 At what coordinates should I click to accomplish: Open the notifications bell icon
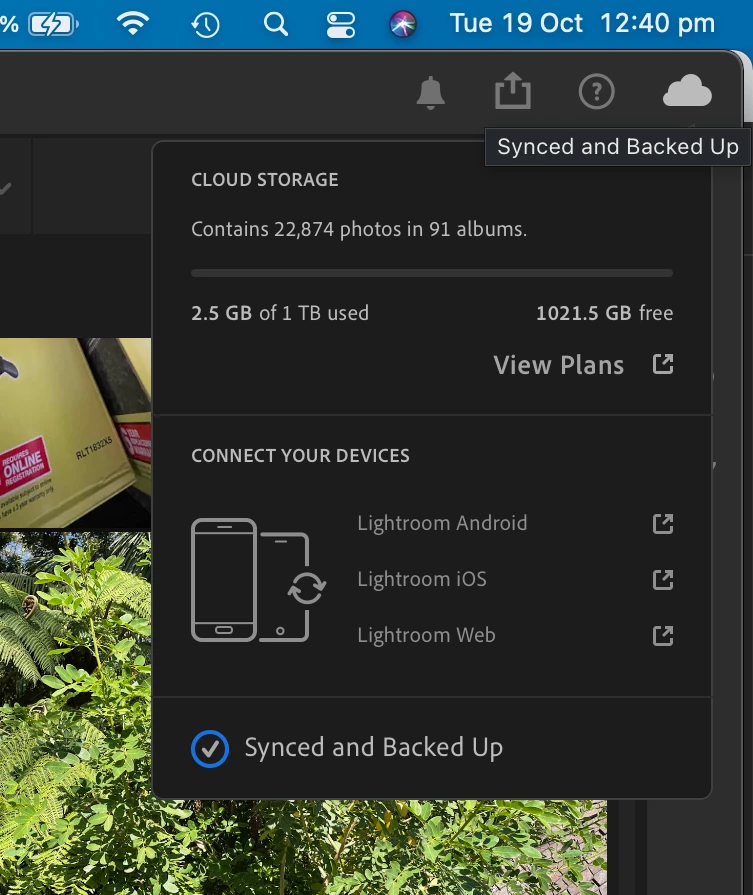430,92
